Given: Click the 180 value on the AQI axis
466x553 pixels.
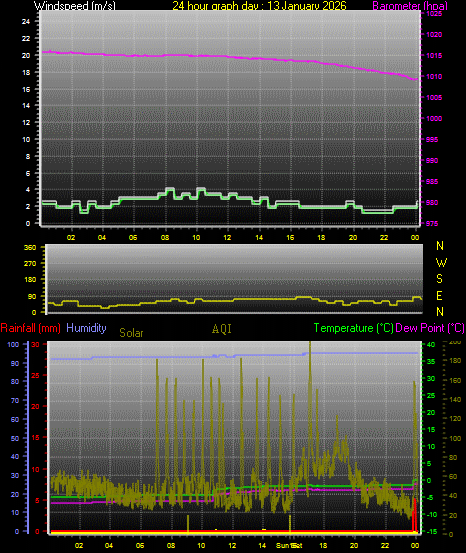Looking at the screenshot, I should point(455,360).
